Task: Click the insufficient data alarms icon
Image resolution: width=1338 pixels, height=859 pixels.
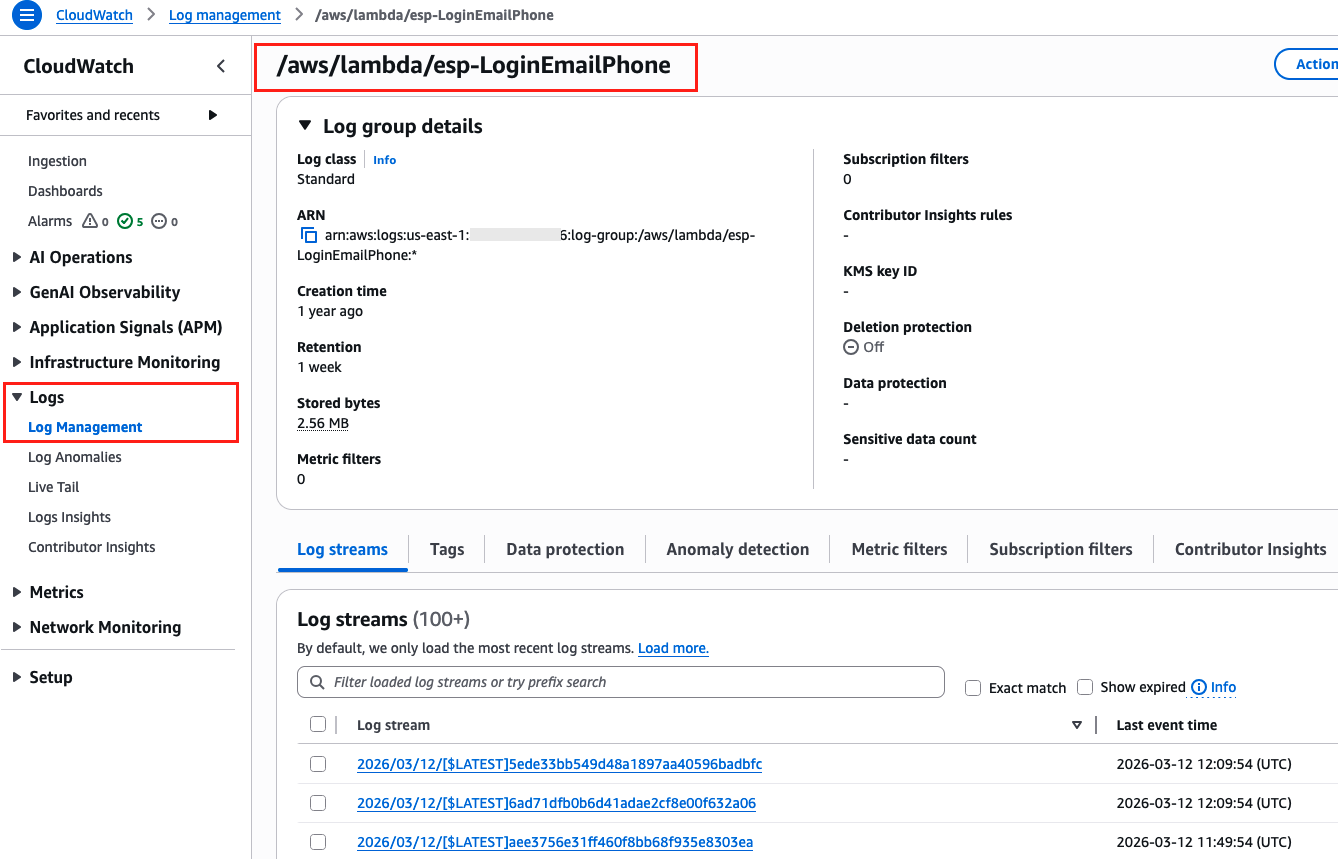Action: pyautogui.click(x=159, y=221)
